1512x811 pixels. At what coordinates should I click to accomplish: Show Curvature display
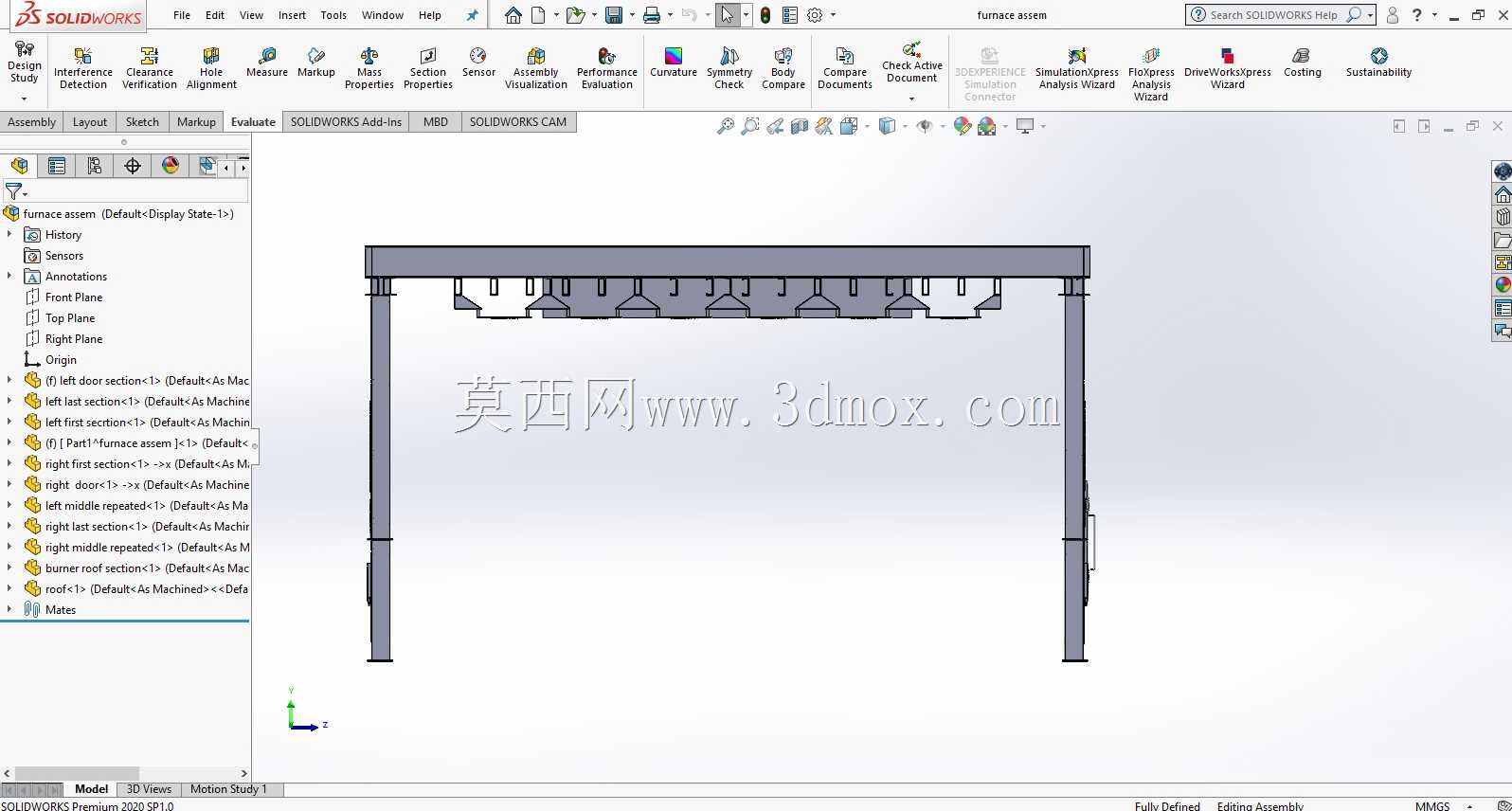coord(674,63)
